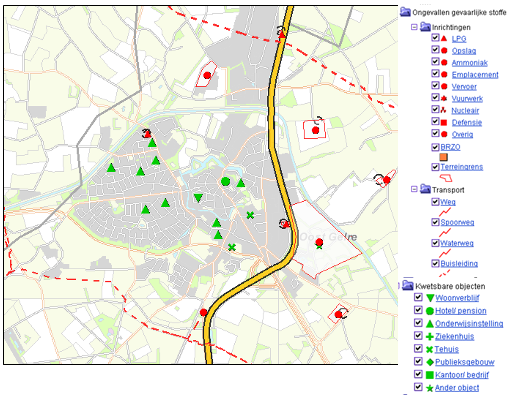Open the Hotel/pension layer link
Viewport: 507px width, 395px height.
pyautogui.click(x=461, y=311)
